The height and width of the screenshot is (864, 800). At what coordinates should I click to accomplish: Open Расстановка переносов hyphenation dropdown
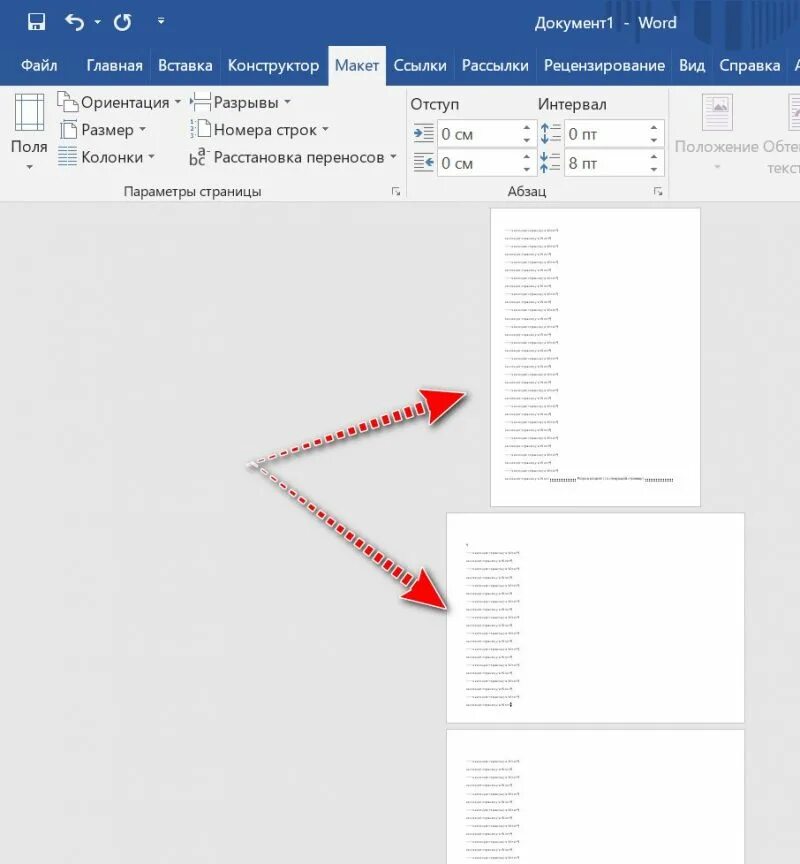click(293, 158)
